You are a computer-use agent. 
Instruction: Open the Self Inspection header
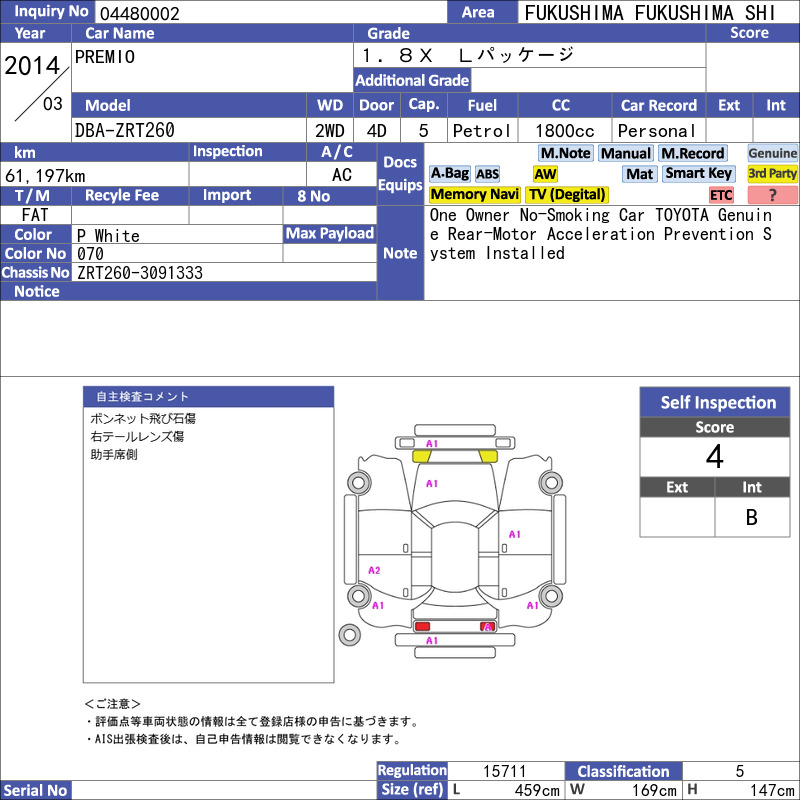click(x=718, y=402)
